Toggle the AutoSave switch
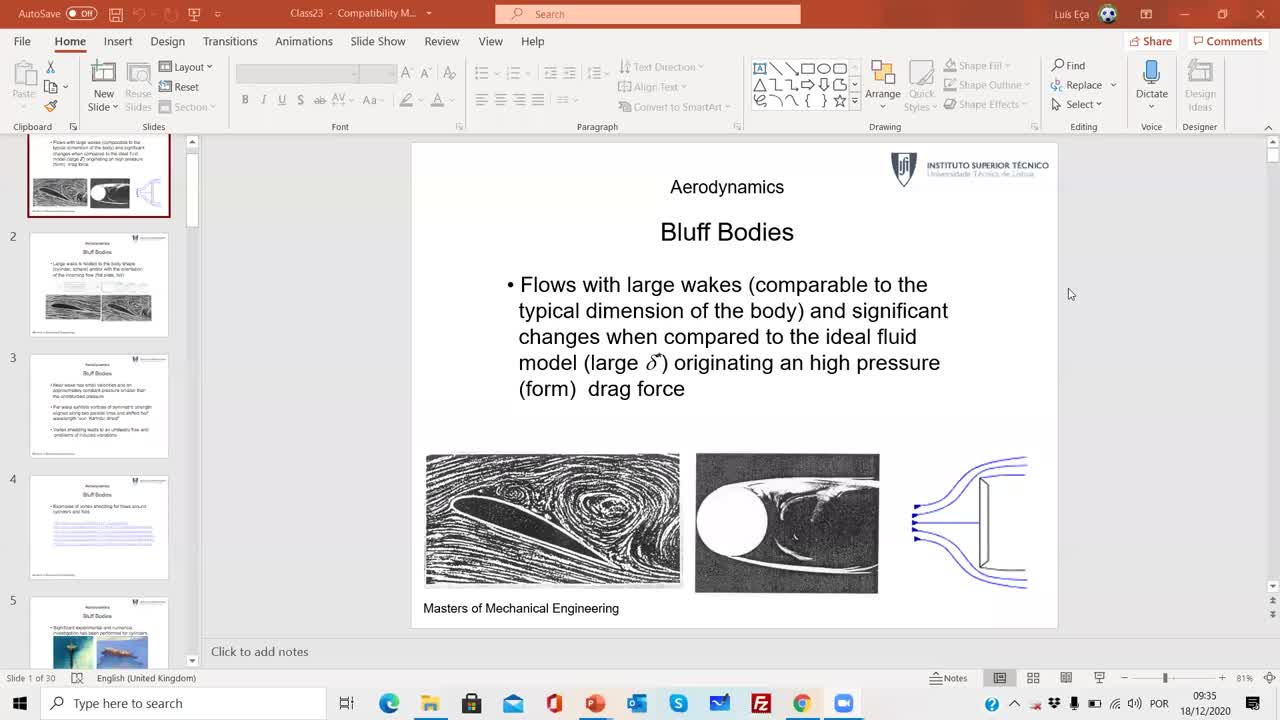The image size is (1280, 720). pos(80,14)
